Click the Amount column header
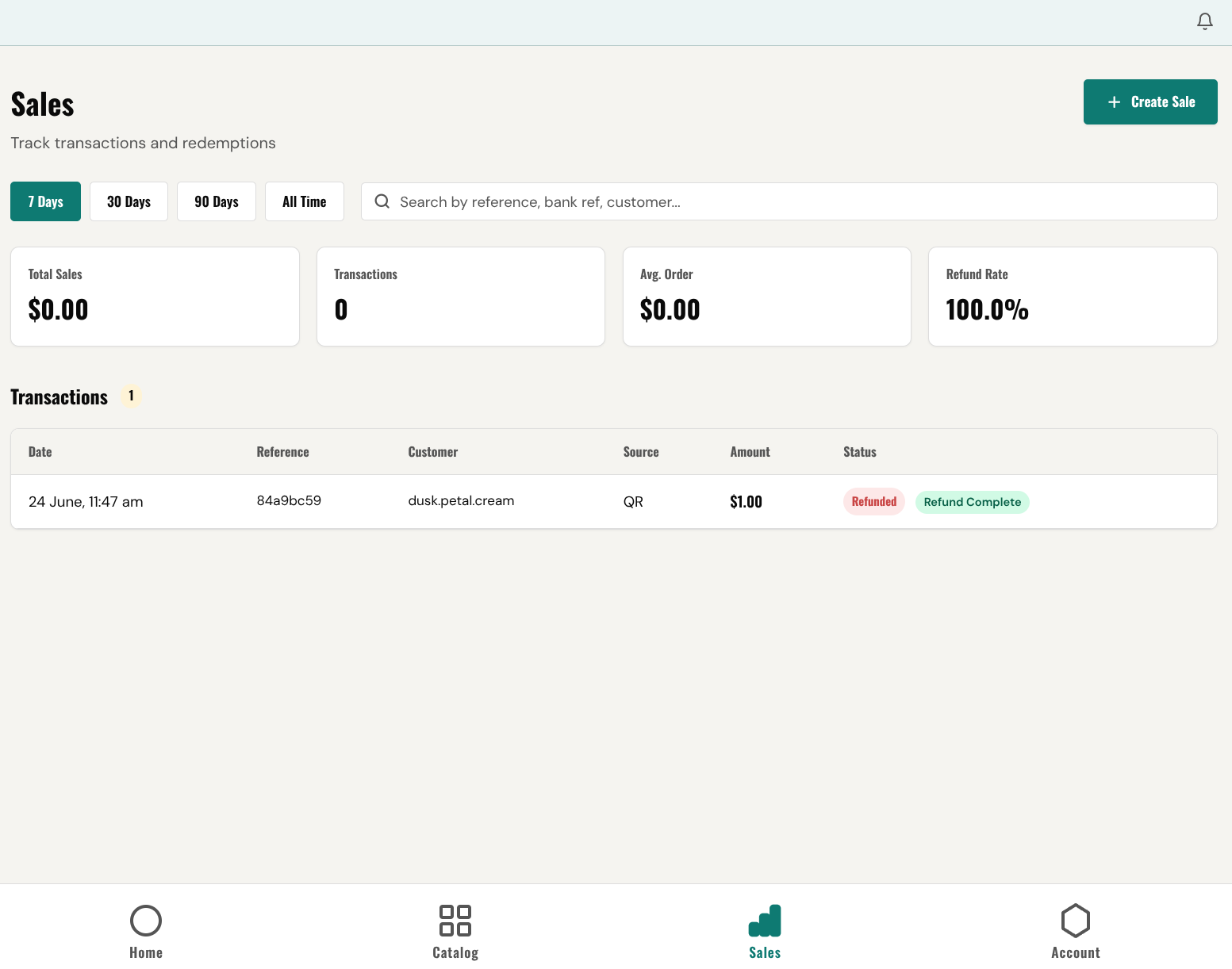 (x=750, y=452)
